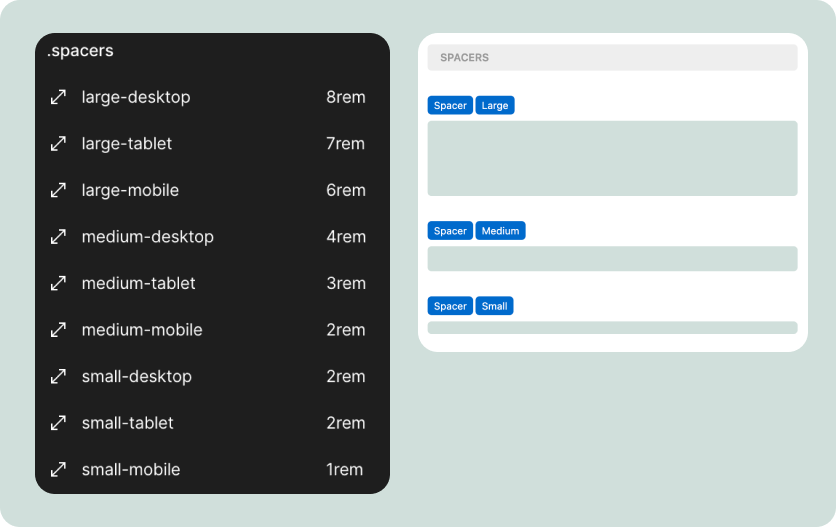The height and width of the screenshot is (527, 836).
Task: Select the small-mobile variable name
Action: (131, 469)
